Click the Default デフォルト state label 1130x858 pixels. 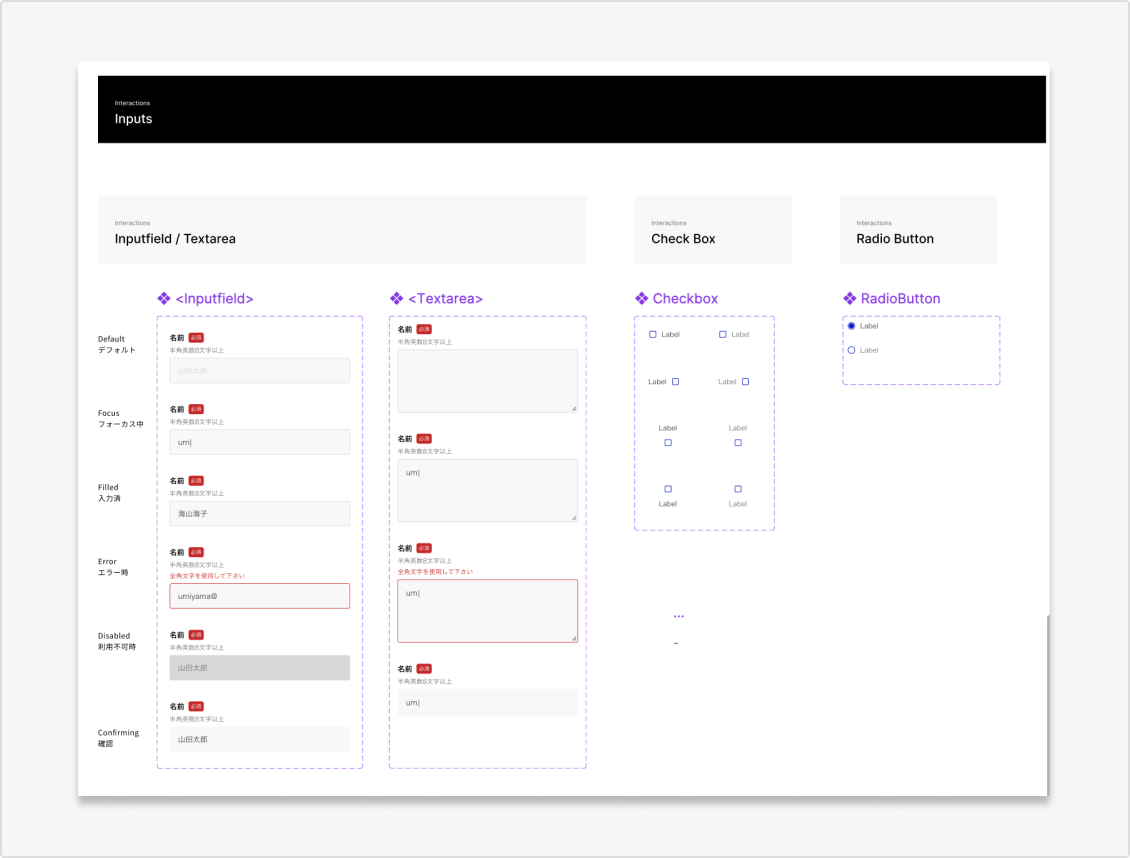click(x=117, y=344)
